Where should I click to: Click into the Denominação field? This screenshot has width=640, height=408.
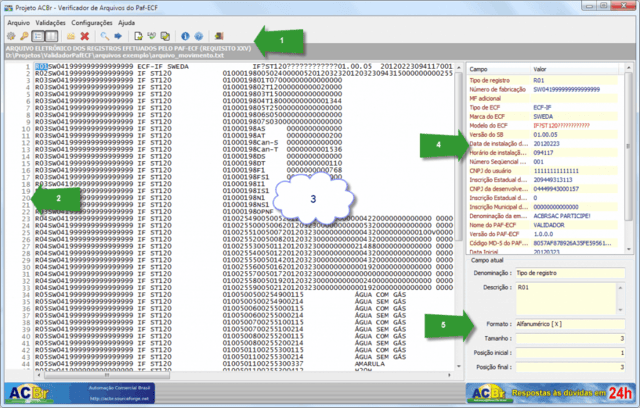(x=570, y=273)
